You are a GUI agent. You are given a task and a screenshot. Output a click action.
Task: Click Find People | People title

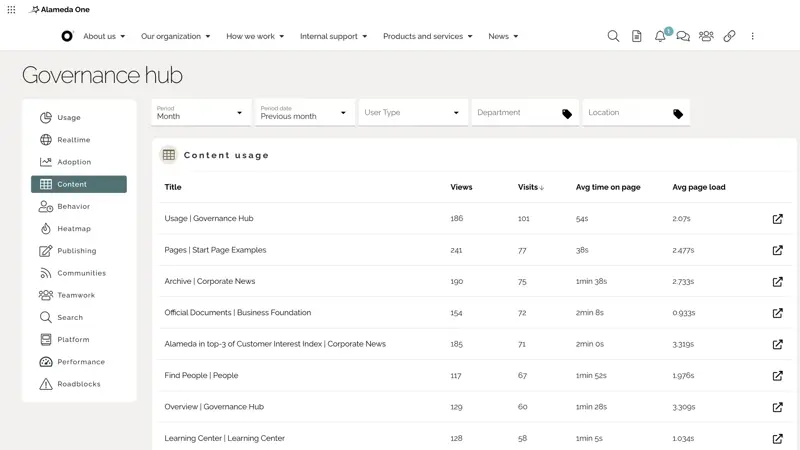201,375
